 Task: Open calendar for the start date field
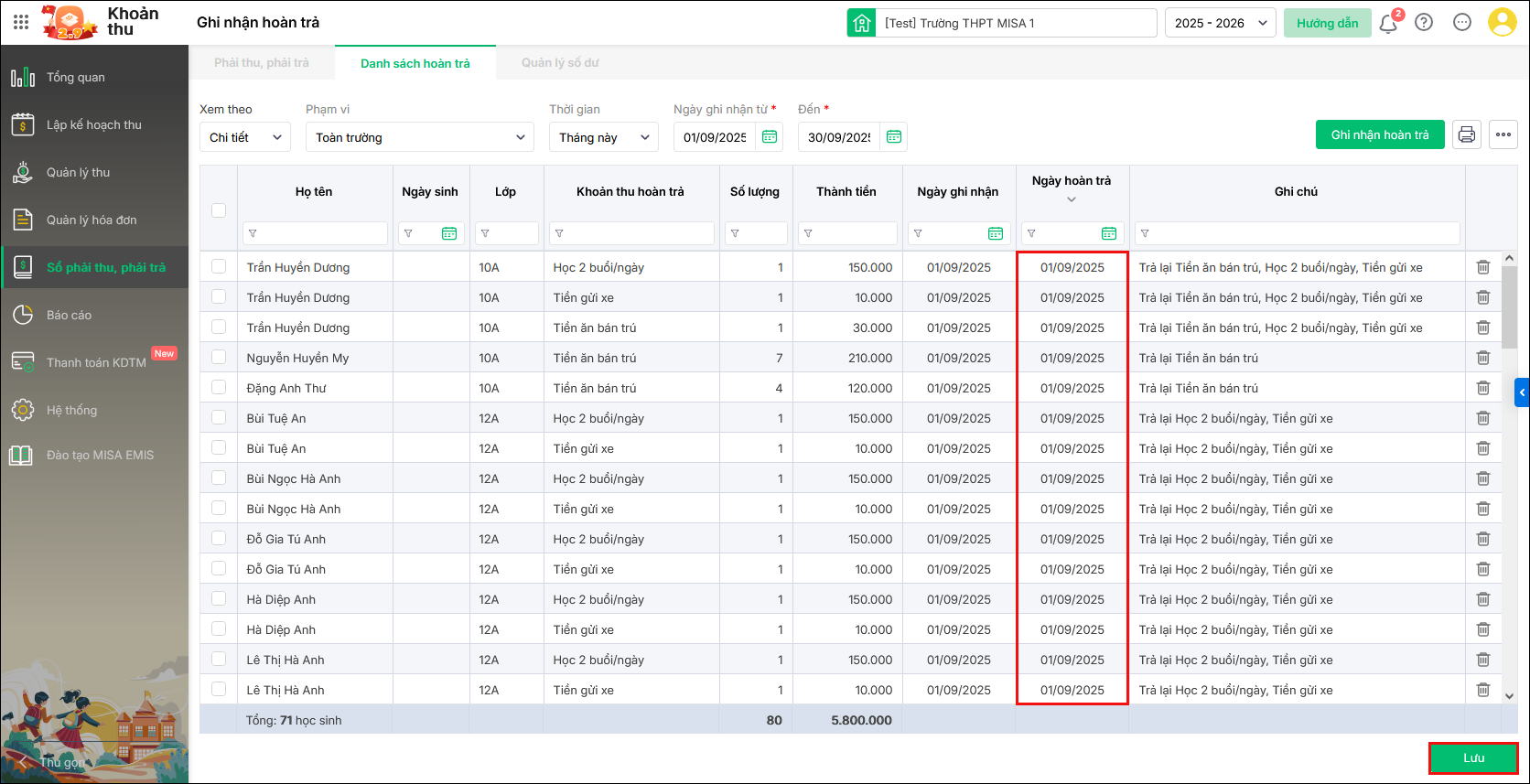(770, 137)
